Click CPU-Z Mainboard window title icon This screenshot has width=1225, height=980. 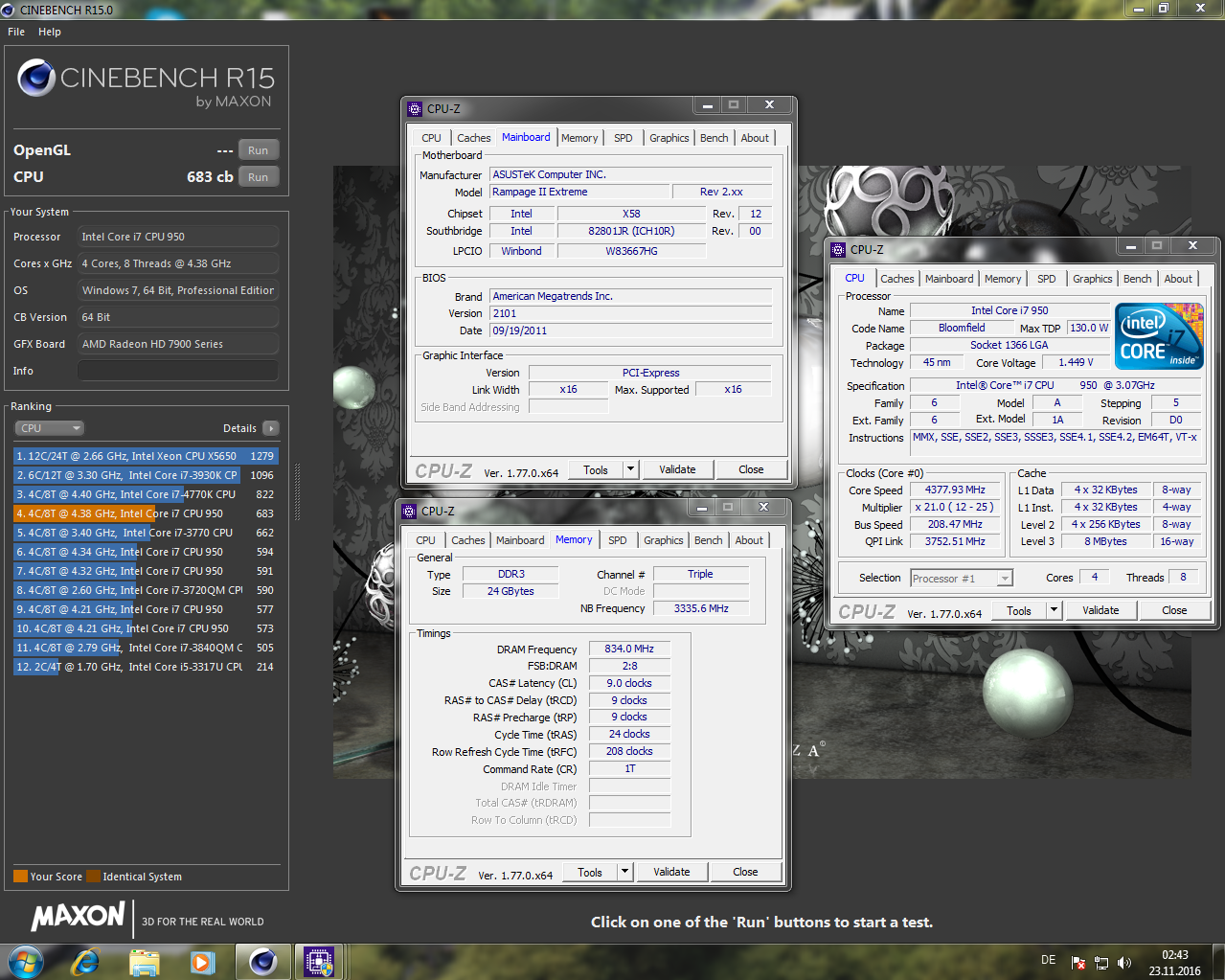tap(415, 108)
